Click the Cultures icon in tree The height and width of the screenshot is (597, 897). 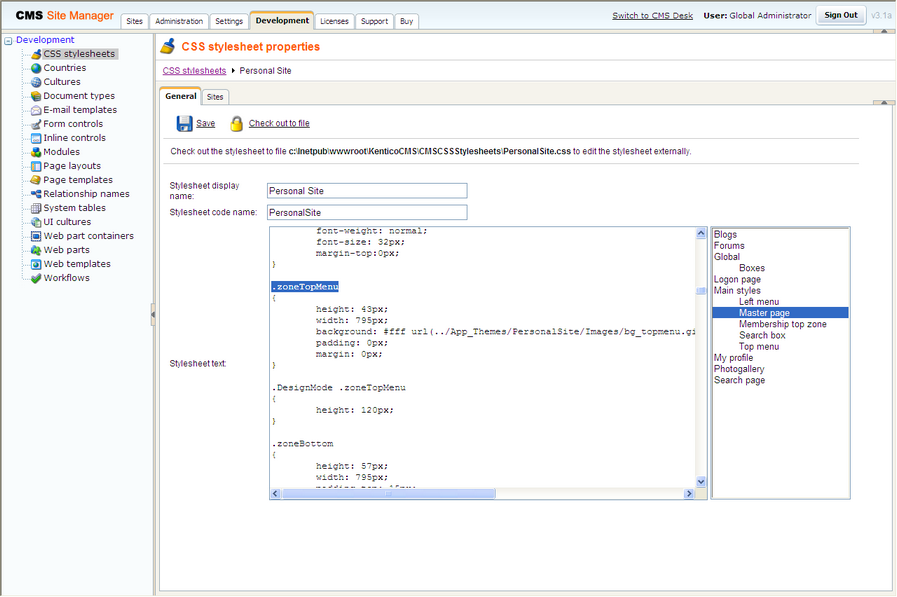tap(36, 82)
